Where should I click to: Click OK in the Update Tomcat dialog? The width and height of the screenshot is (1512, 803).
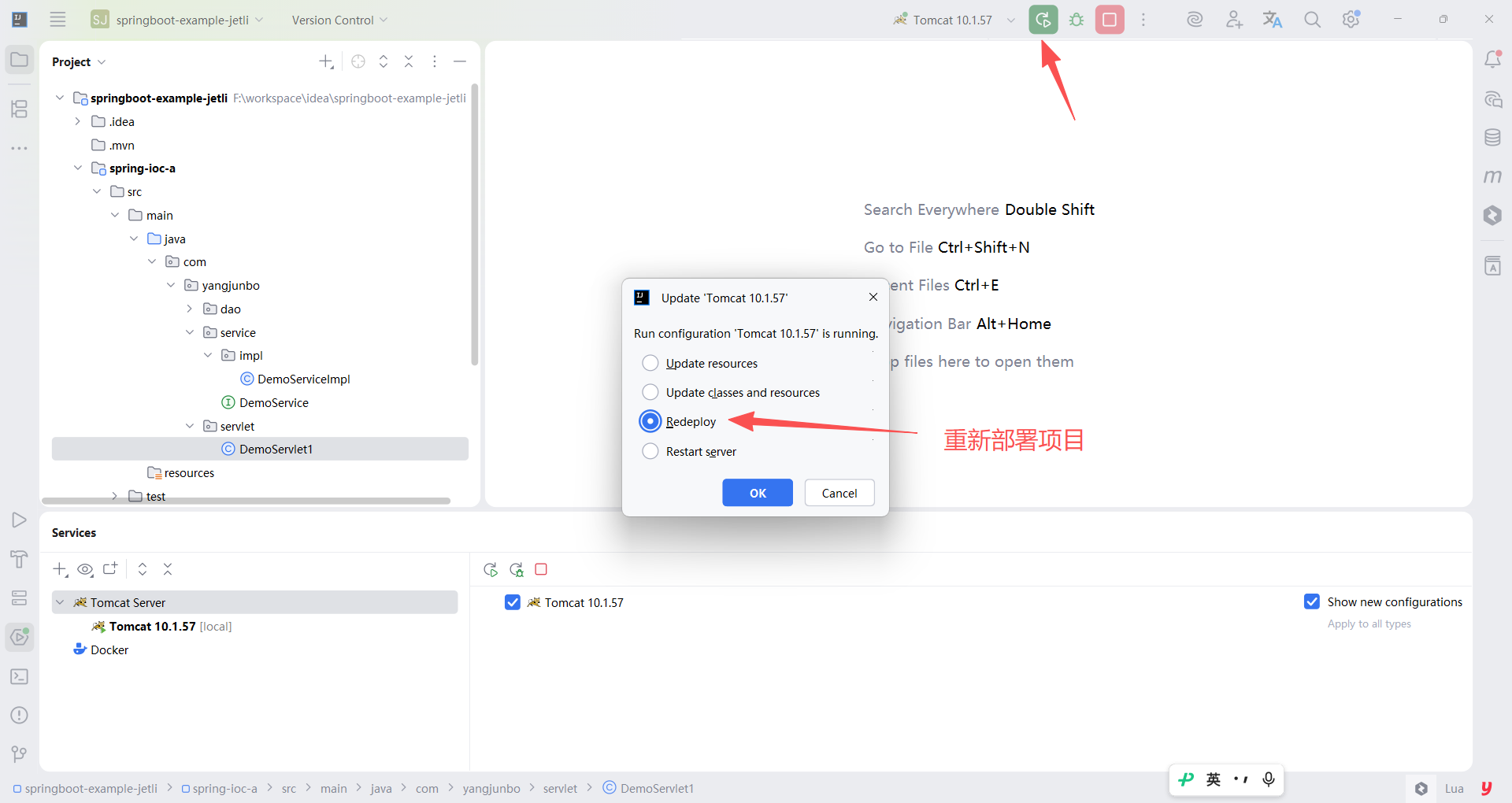click(x=758, y=493)
